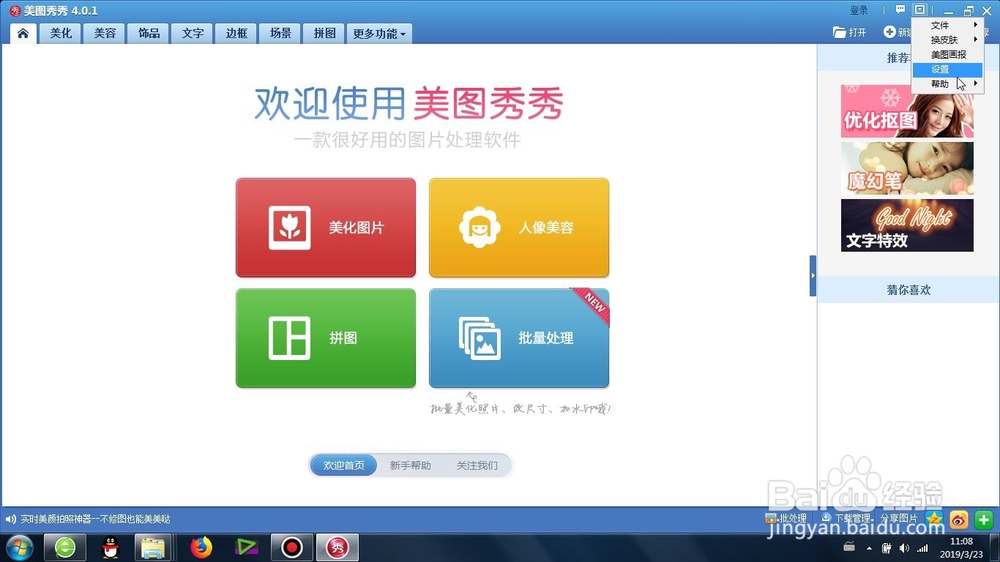Screen dimensions: 1000x562
Task: Click the status bar speaker announcement icon
Action: click(x=10, y=519)
